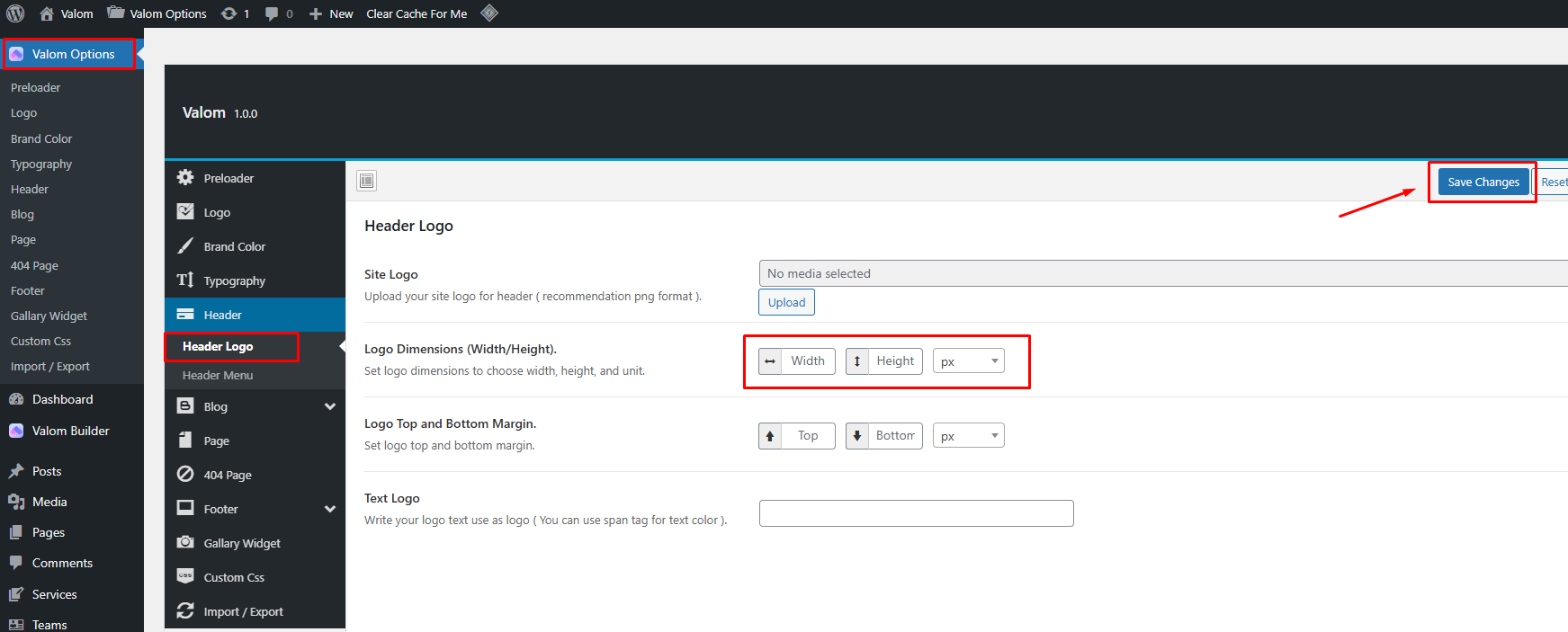Click the Save Changes button
Image resolution: width=1568 pixels, height=632 pixels.
1483,182
